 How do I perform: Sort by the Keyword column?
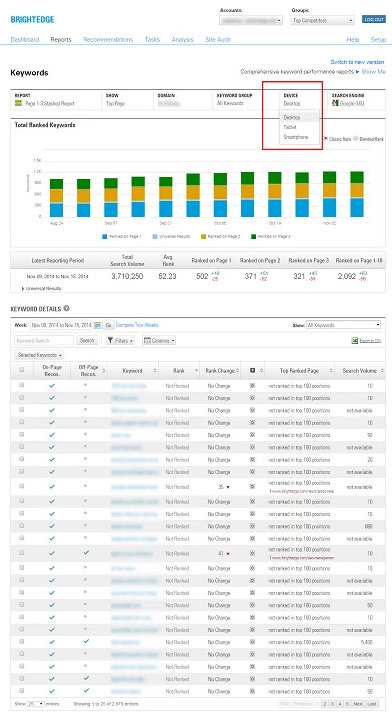133,371
